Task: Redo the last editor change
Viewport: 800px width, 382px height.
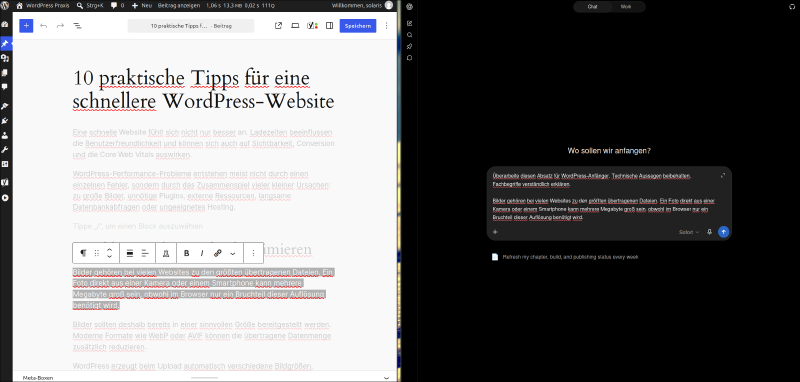Action: [x=60, y=26]
